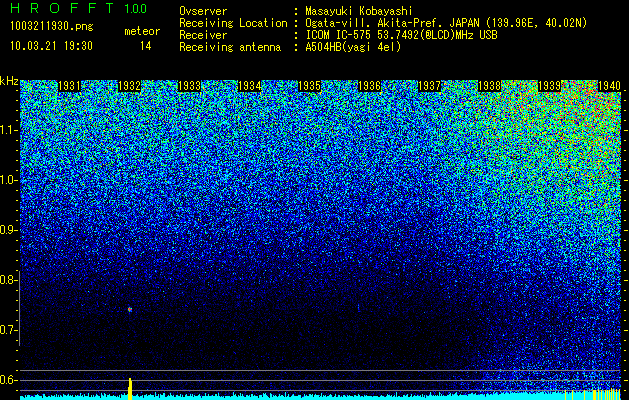
Task: Click the 1938 time marker
Action: 489,86
